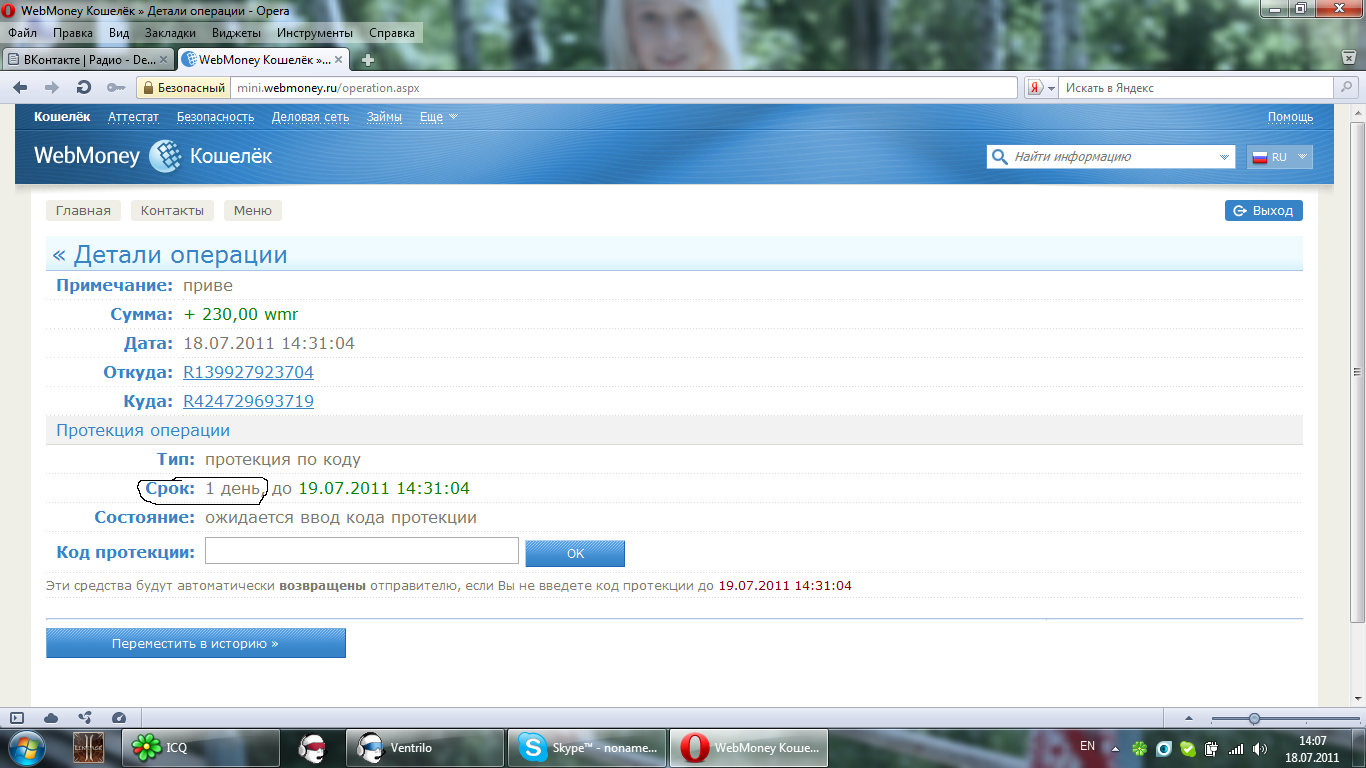
Task: Open the Правка menu
Action: click(x=73, y=33)
